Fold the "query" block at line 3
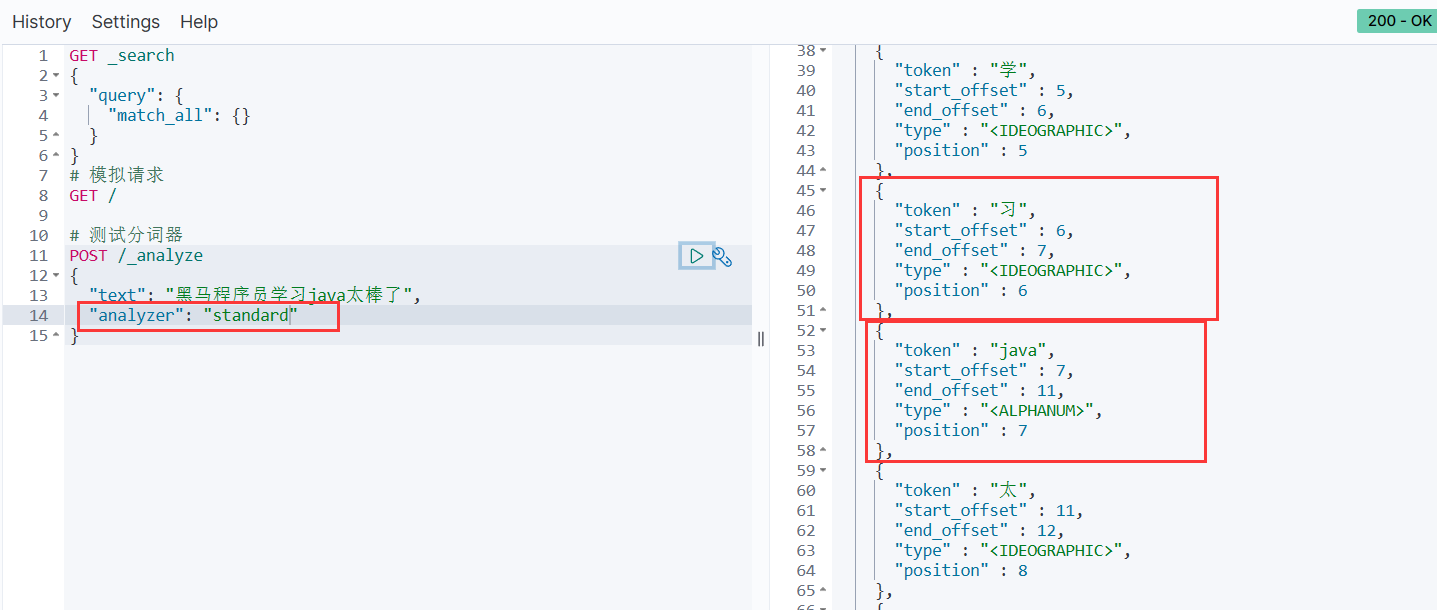The image size is (1437, 610). (x=56, y=96)
